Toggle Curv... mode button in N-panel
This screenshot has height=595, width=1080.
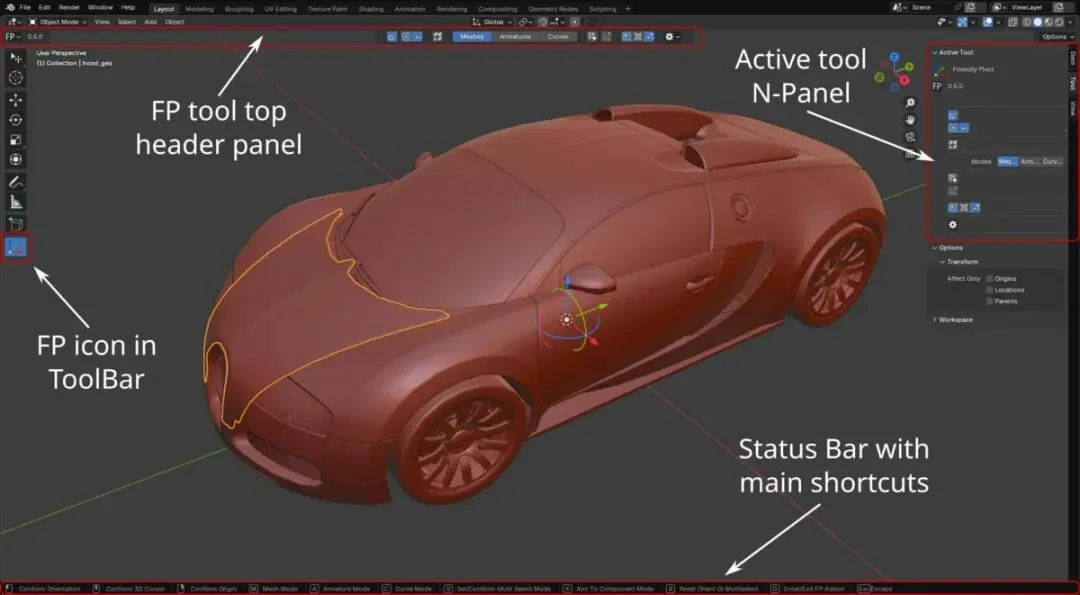coord(1052,161)
